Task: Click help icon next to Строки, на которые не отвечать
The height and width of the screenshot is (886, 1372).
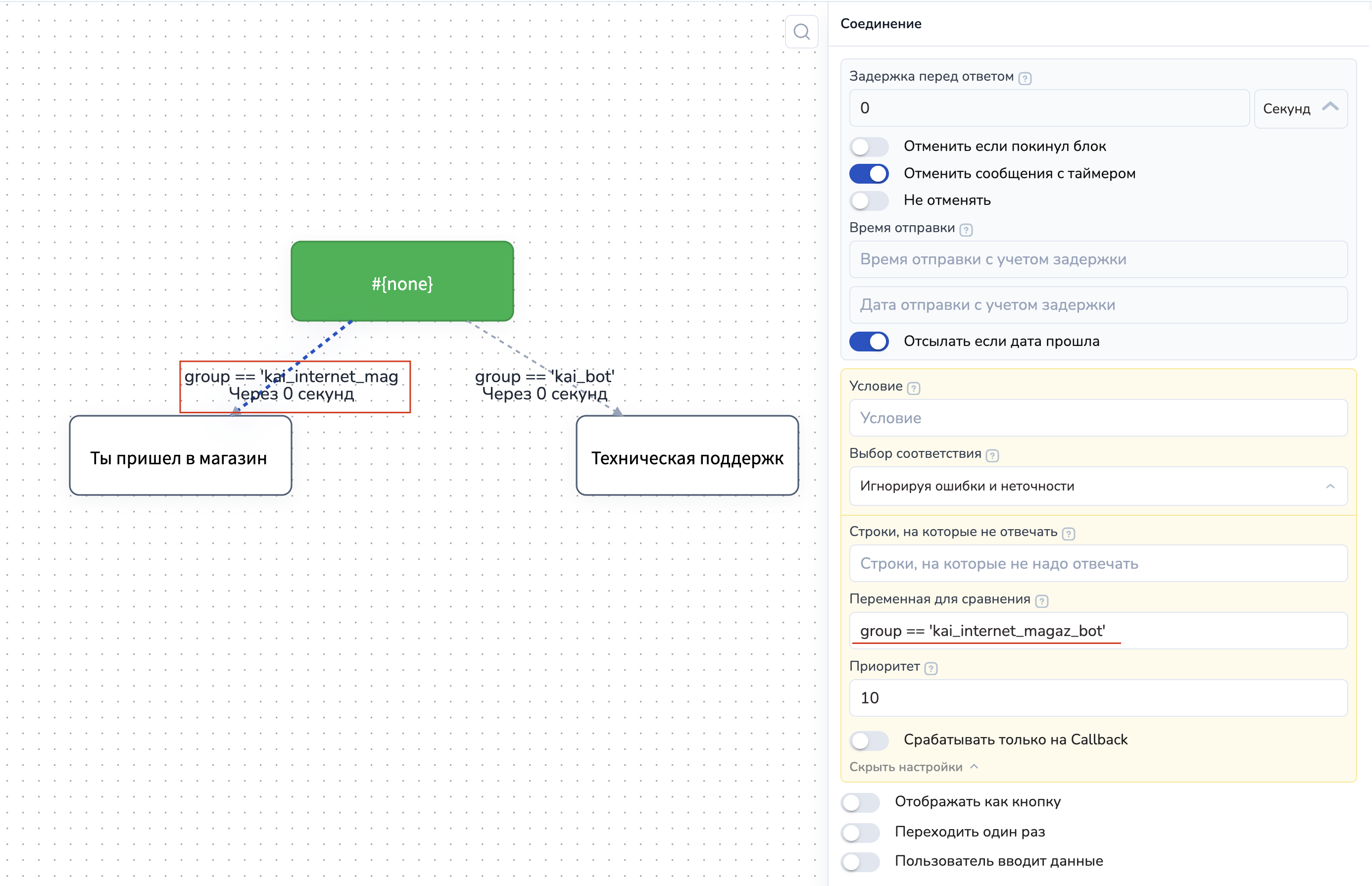Action: (1068, 533)
